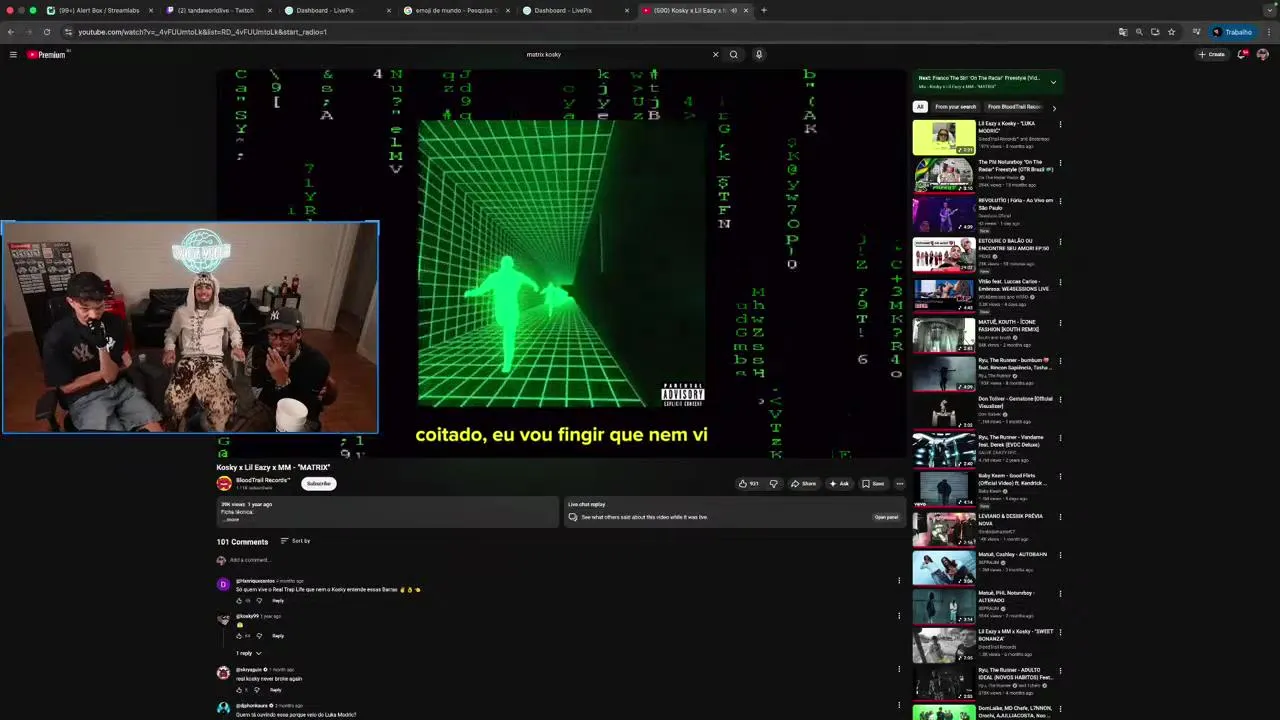The height and width of the screenshot is (720, 1280).
Task: Reply to 'real kosky never broke again' comment
Action: [276, 689]
